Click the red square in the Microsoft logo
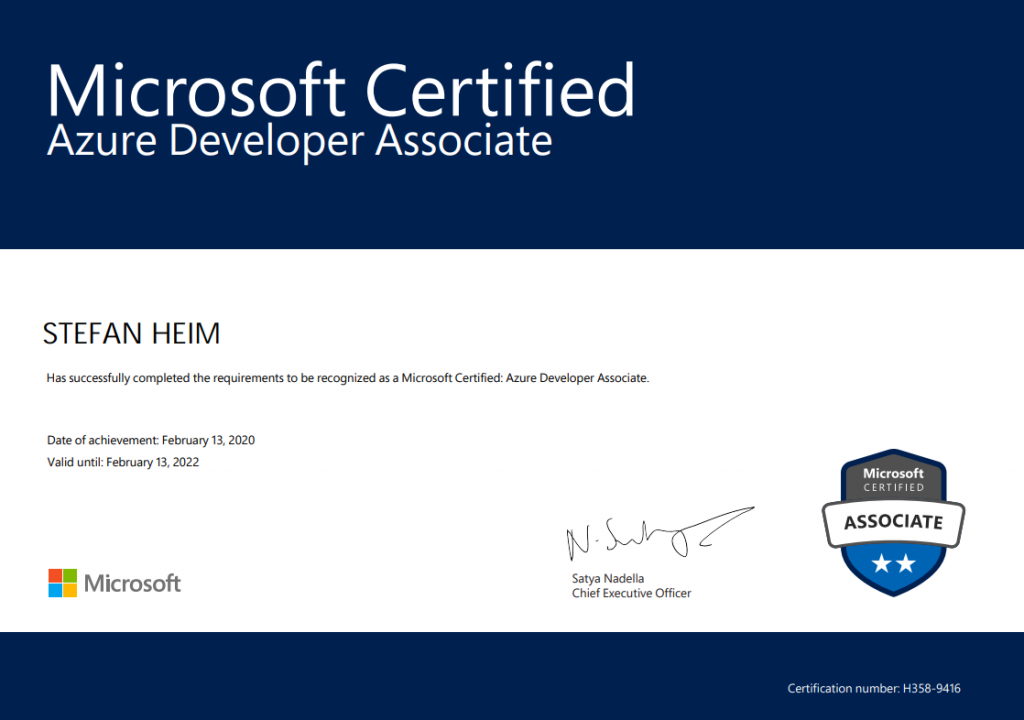This screenshot has height=720, width=1024. 56,575
